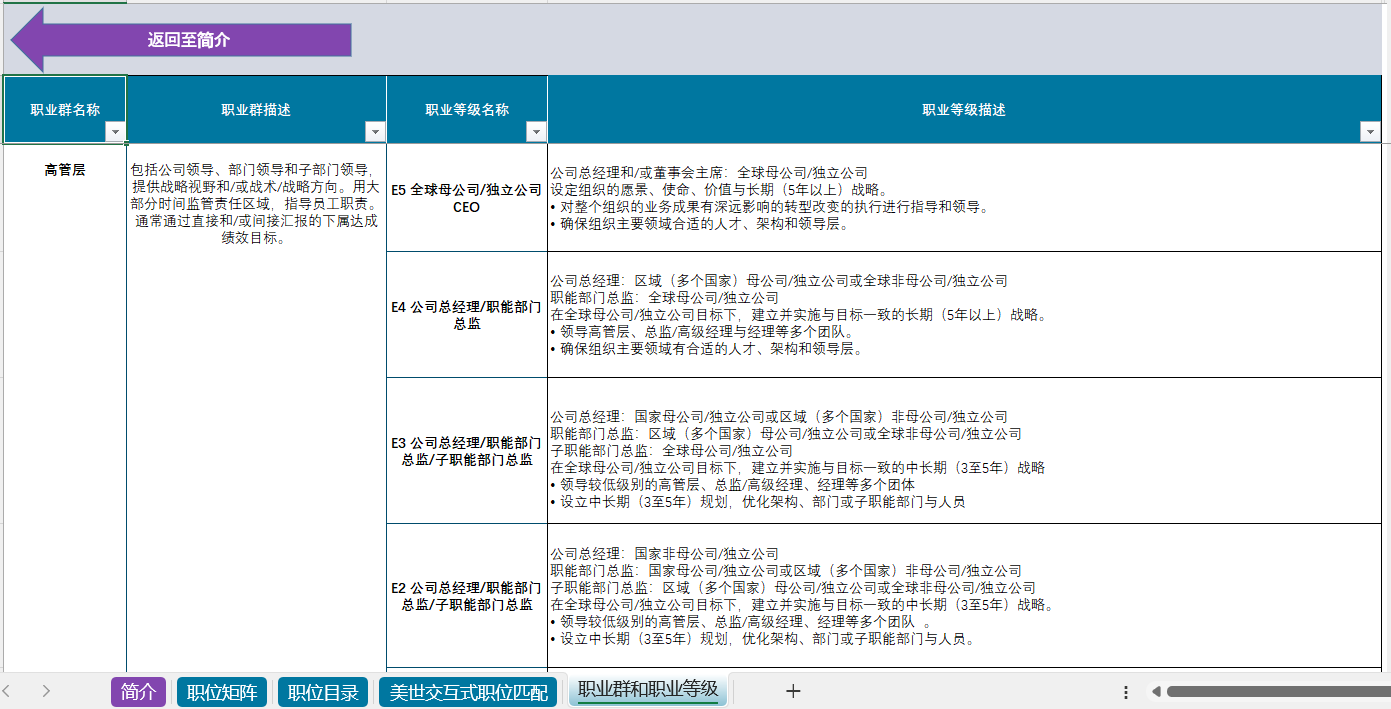Click the 职业等级描述 header cell

(963, 110)
